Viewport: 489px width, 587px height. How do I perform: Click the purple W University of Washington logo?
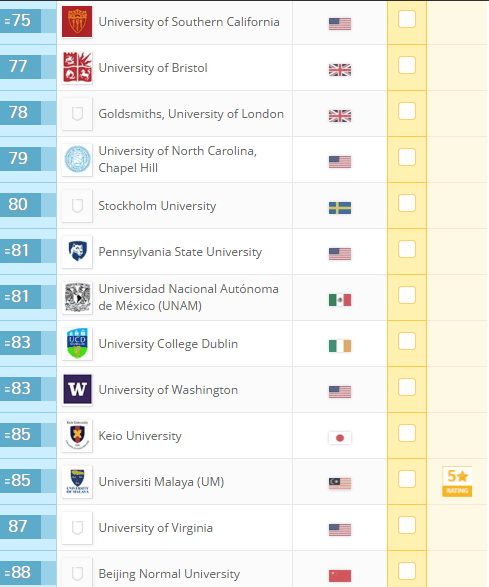[77, 390]
